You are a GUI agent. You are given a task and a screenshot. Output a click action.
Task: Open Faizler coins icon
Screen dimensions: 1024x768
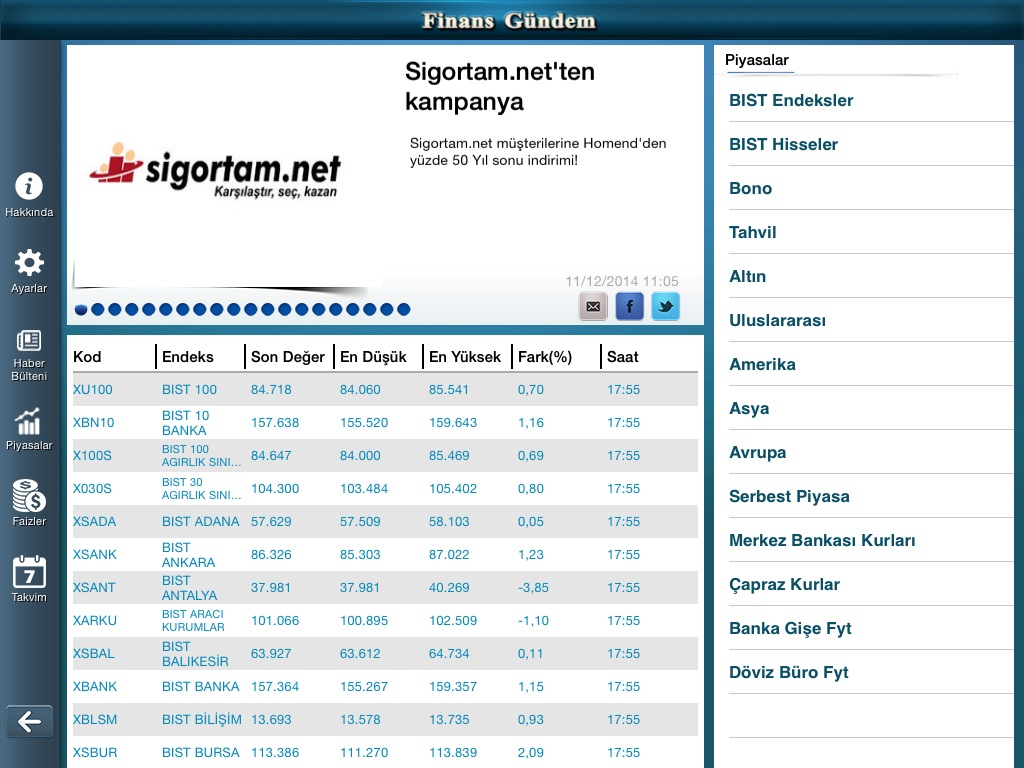pyautogui.click(x=29, y=496)
